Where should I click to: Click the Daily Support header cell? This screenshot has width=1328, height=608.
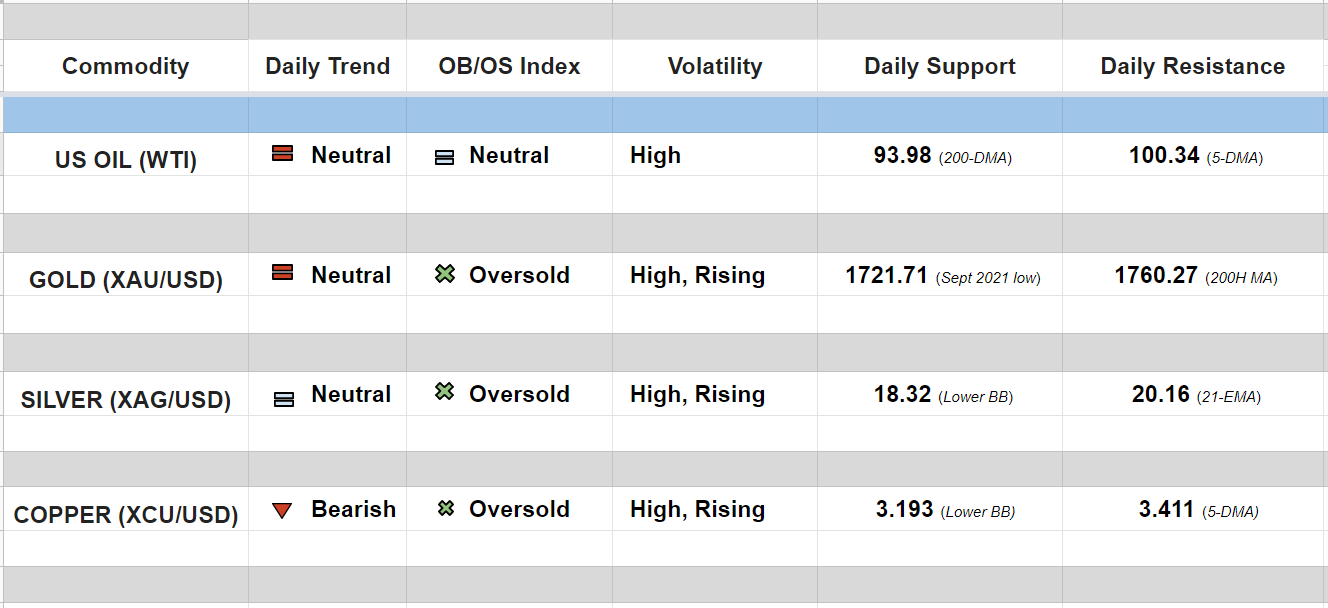pos(939,66)
